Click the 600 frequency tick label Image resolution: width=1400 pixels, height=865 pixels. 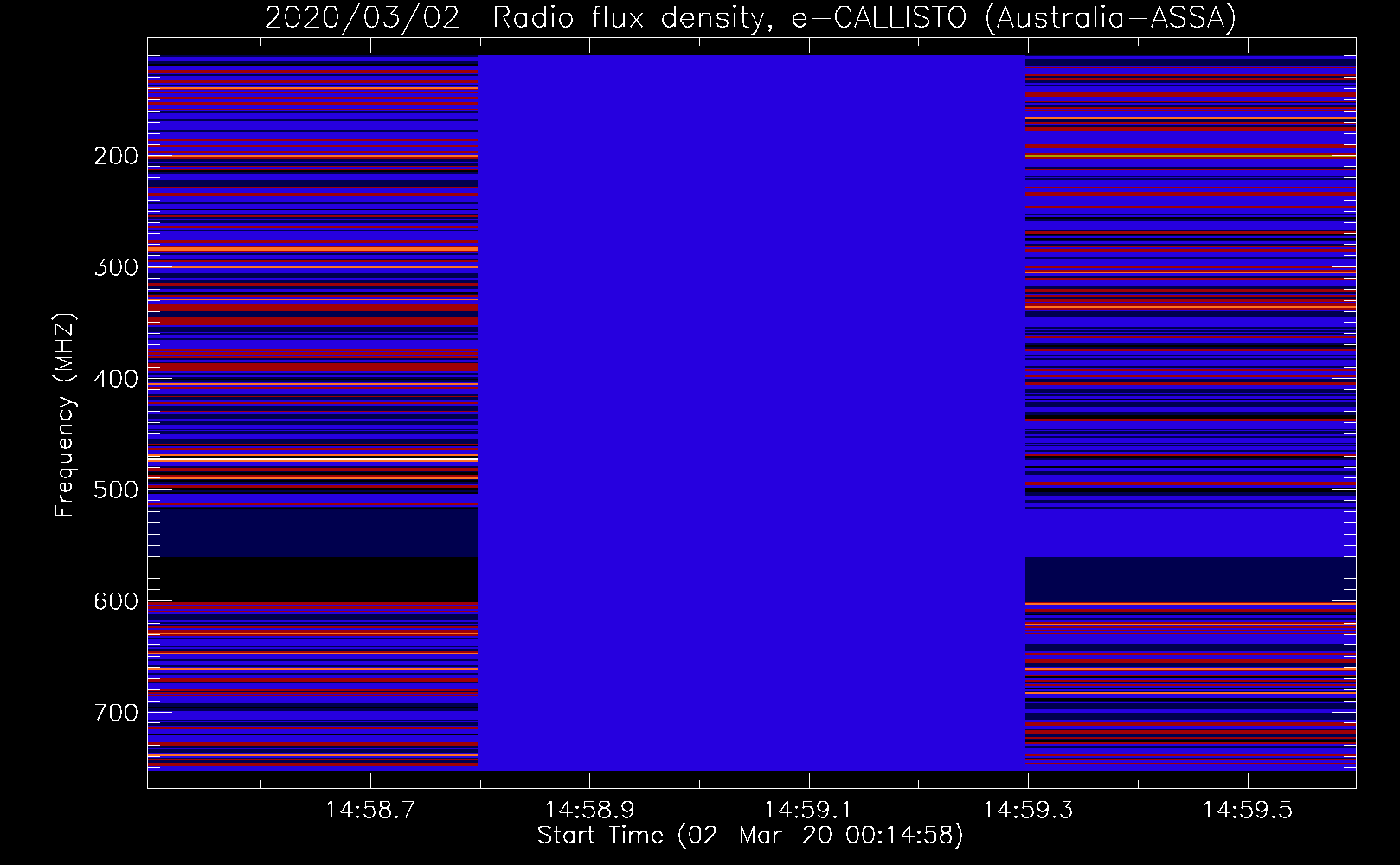pos(116,601)
